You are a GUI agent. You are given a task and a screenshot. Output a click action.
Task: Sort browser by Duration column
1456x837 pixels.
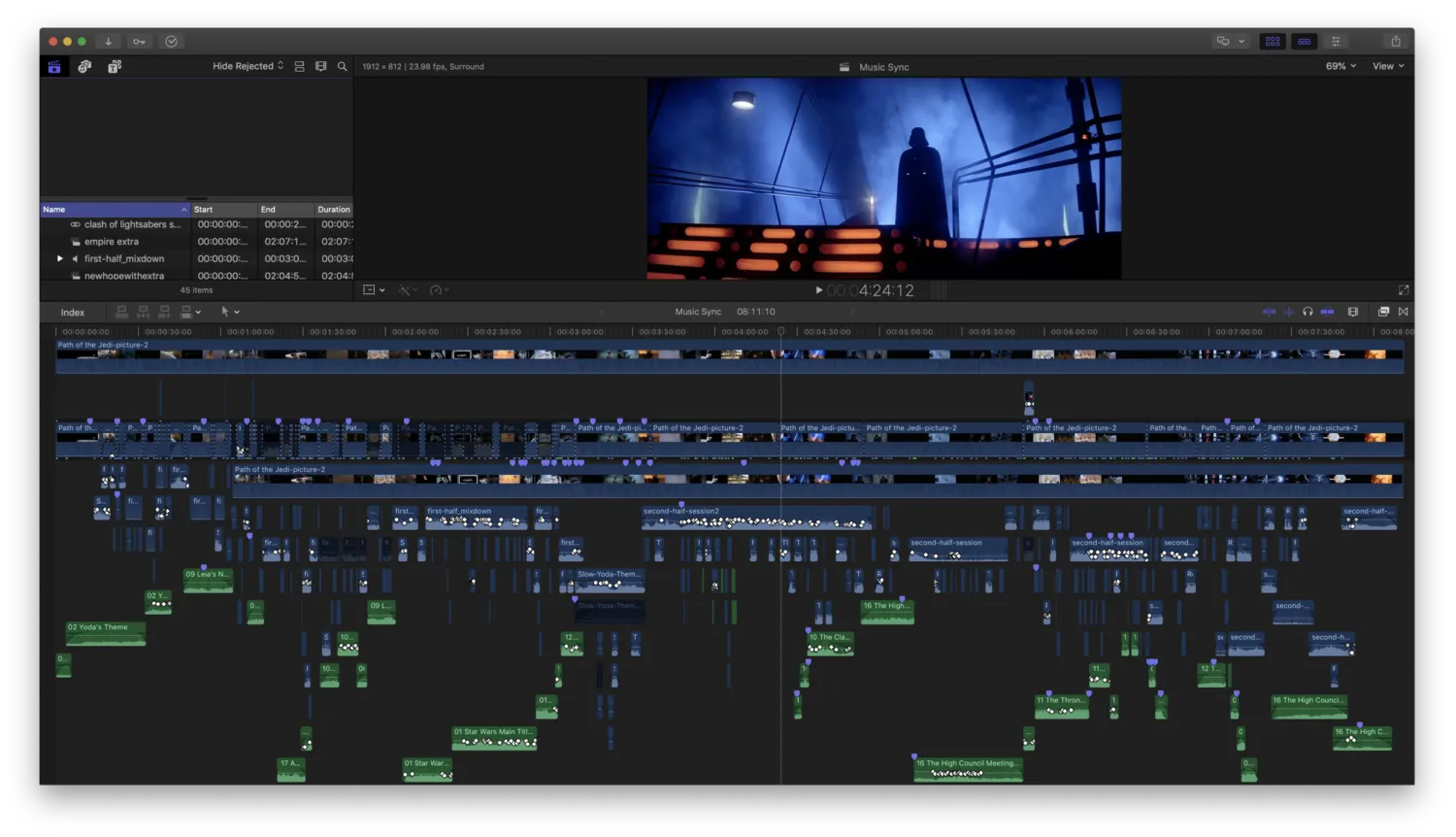[x=334, y=210]
